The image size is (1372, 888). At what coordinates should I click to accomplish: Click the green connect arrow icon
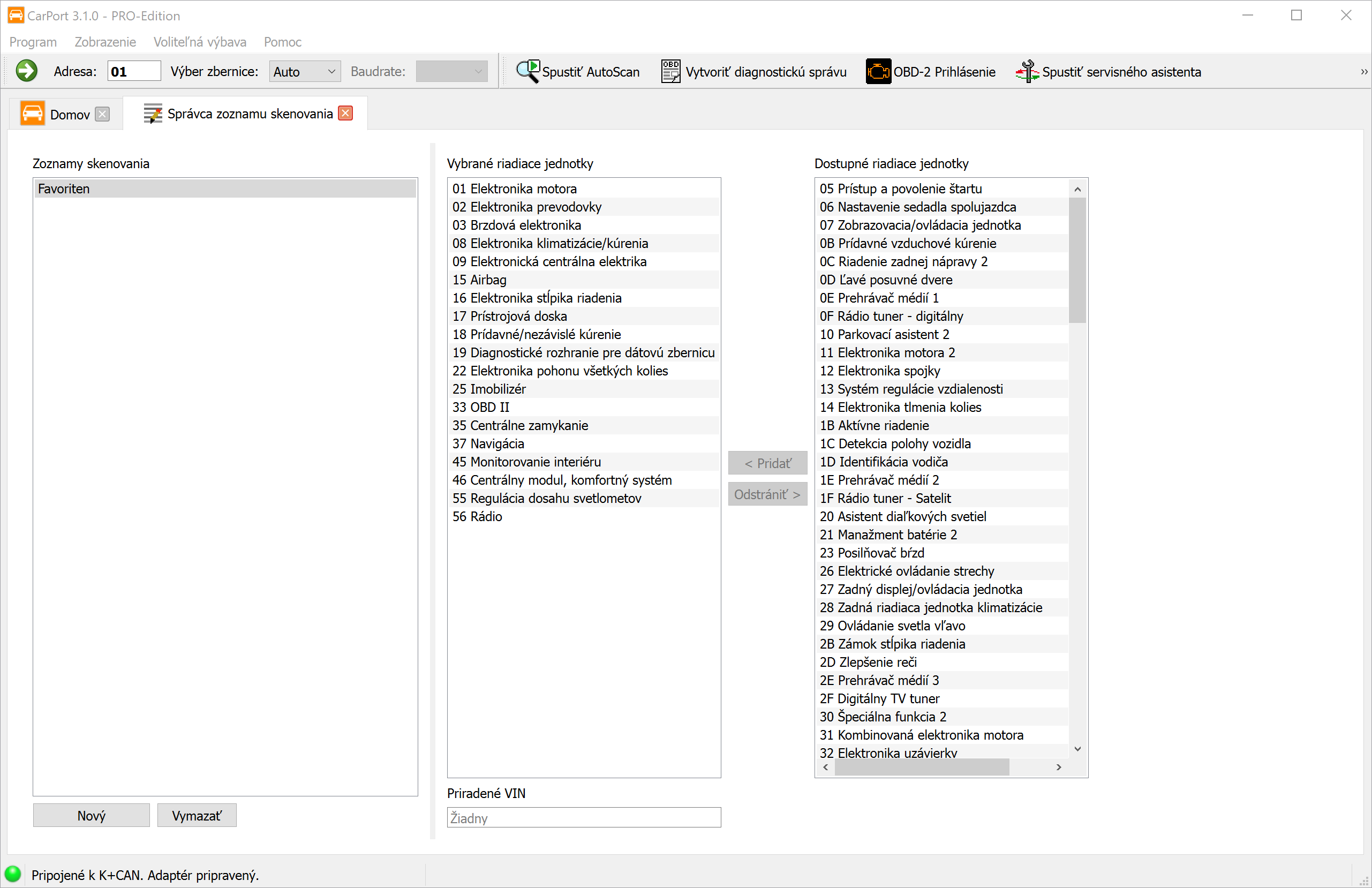point(26,71)
